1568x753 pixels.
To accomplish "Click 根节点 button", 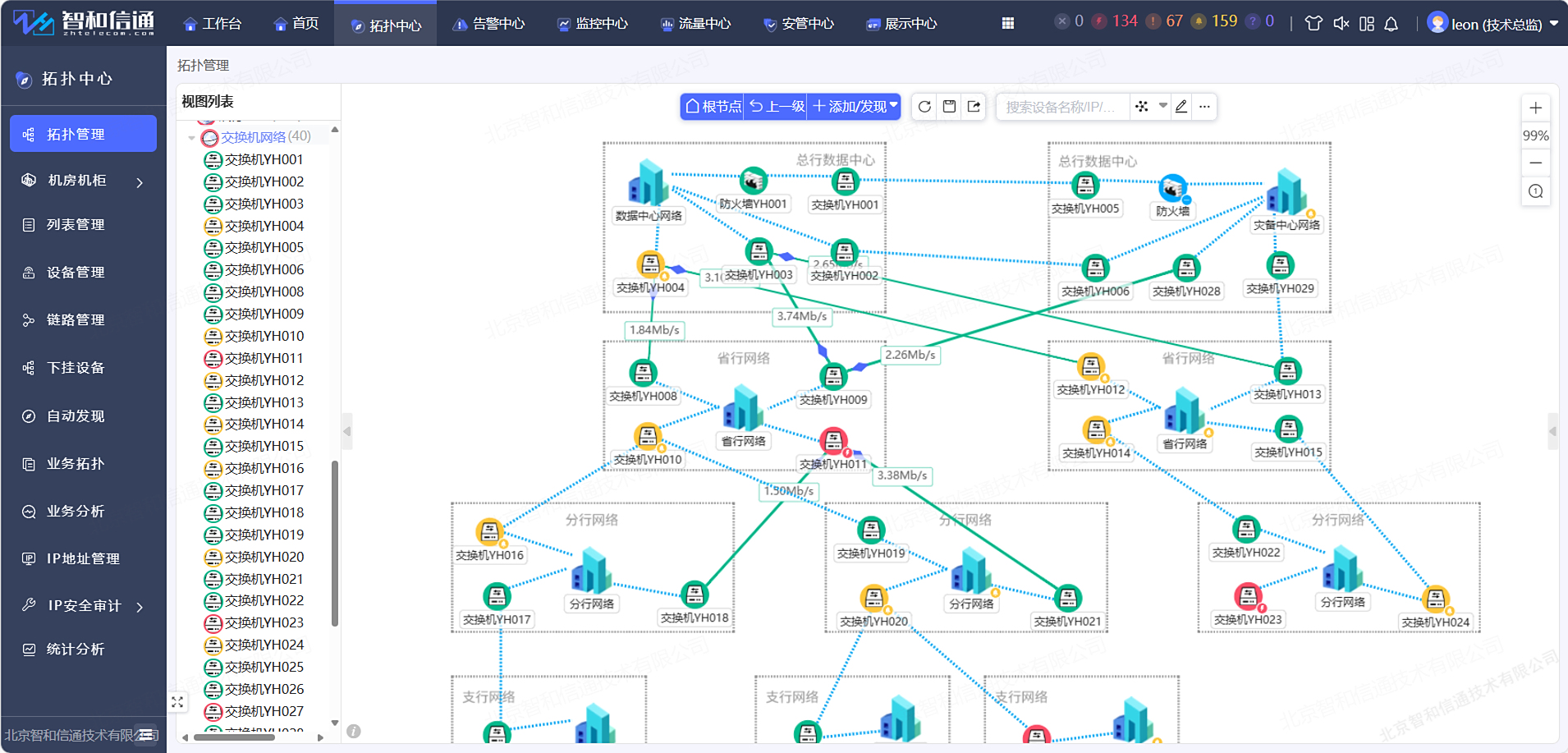I will click(713, 107).
